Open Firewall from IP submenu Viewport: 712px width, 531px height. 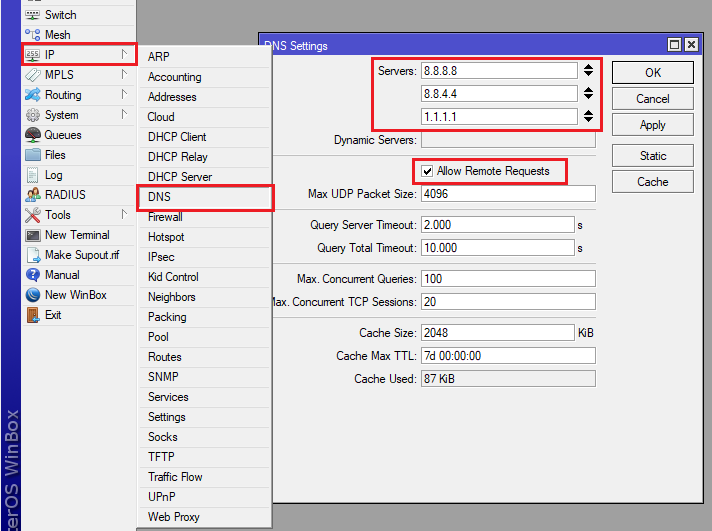(x=204, y=217)
